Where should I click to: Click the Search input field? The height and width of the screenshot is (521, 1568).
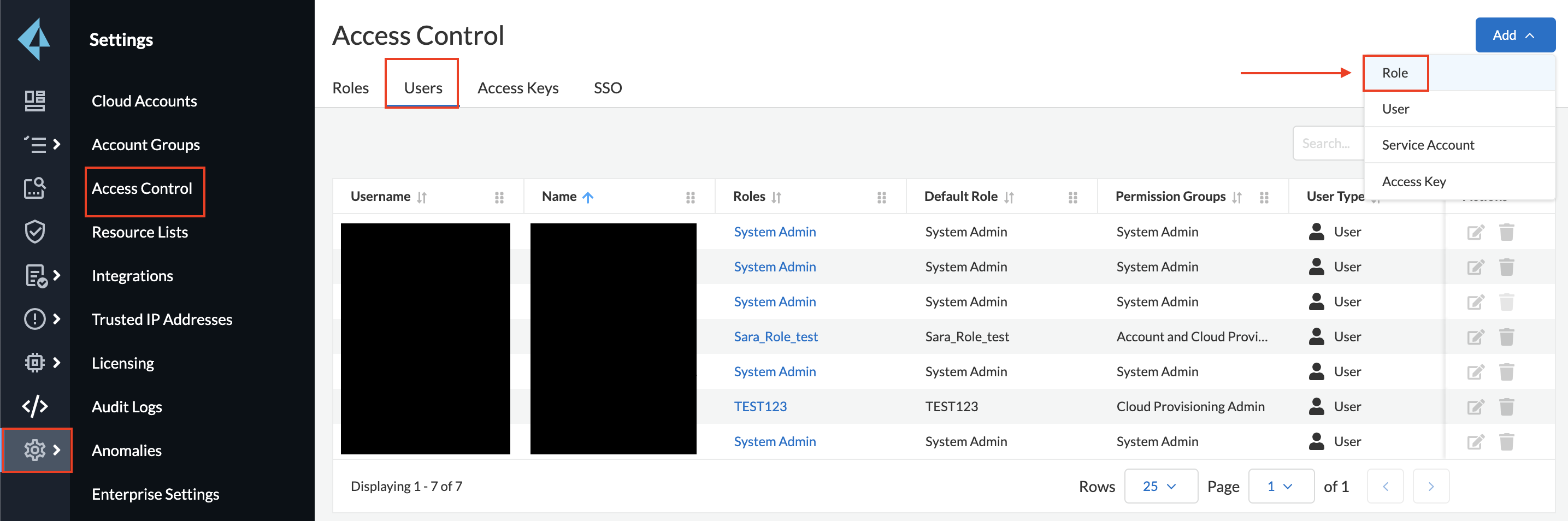(1327, 144)
